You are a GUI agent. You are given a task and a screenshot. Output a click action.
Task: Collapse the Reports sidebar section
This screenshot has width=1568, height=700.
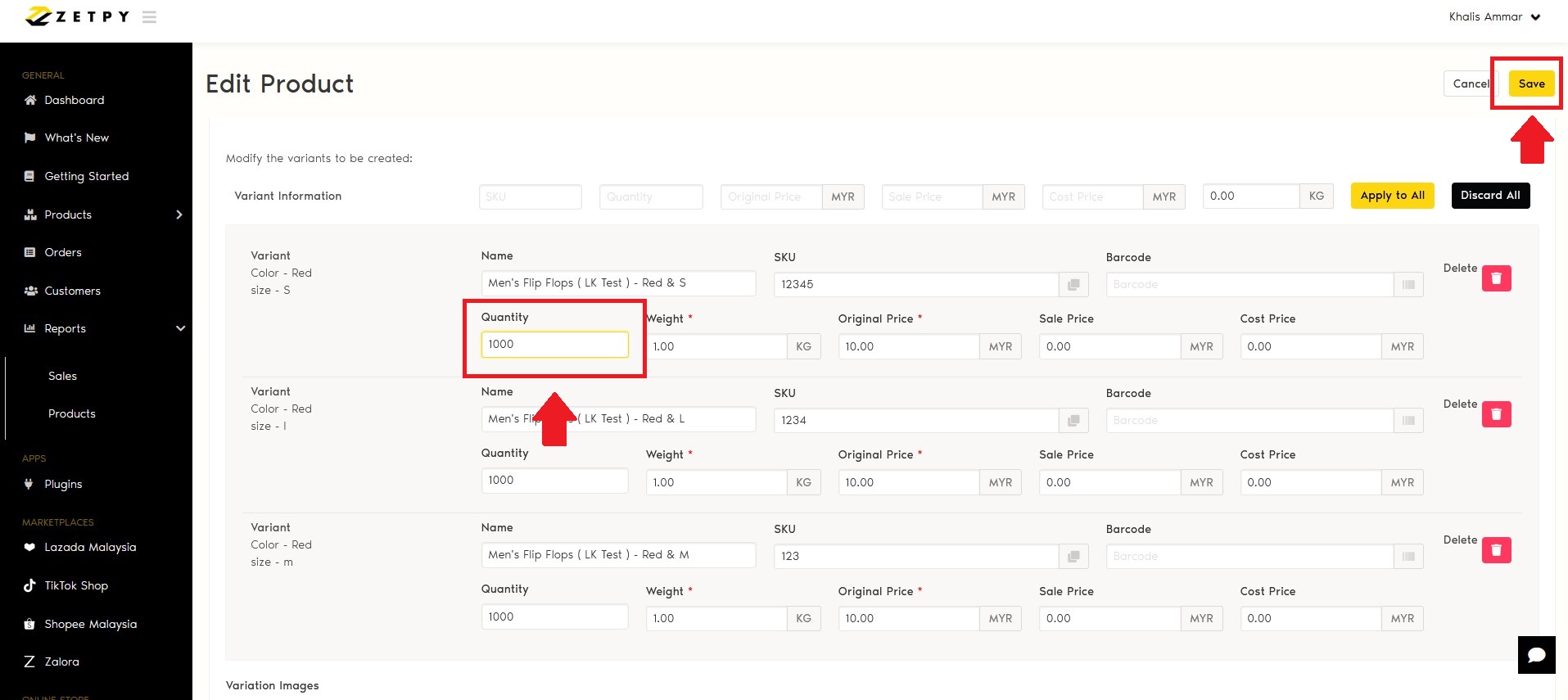[x=180, y=328]
